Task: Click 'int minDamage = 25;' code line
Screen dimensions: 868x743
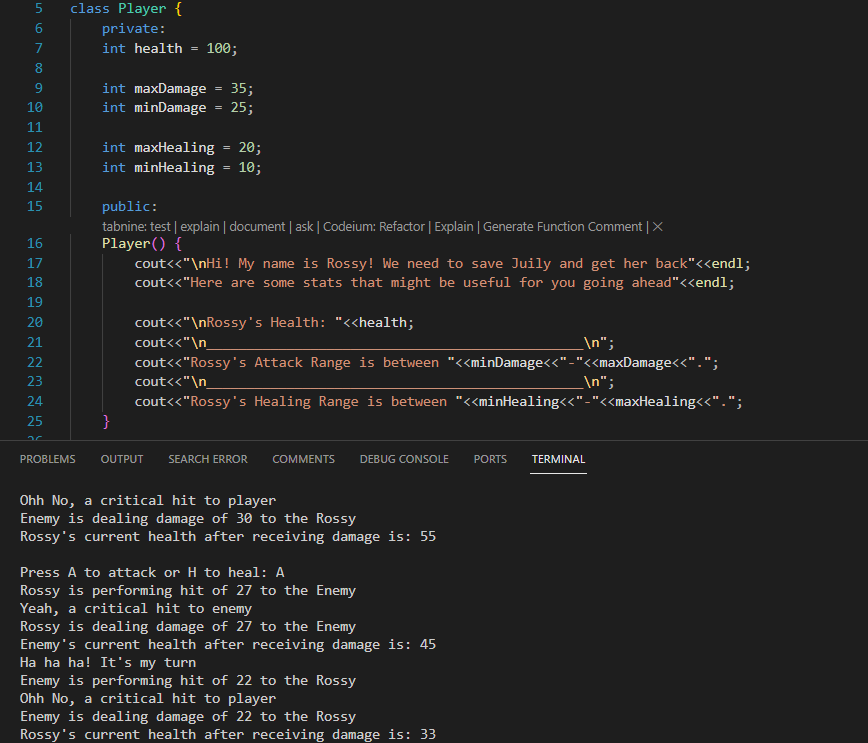Action: point(178,107)
